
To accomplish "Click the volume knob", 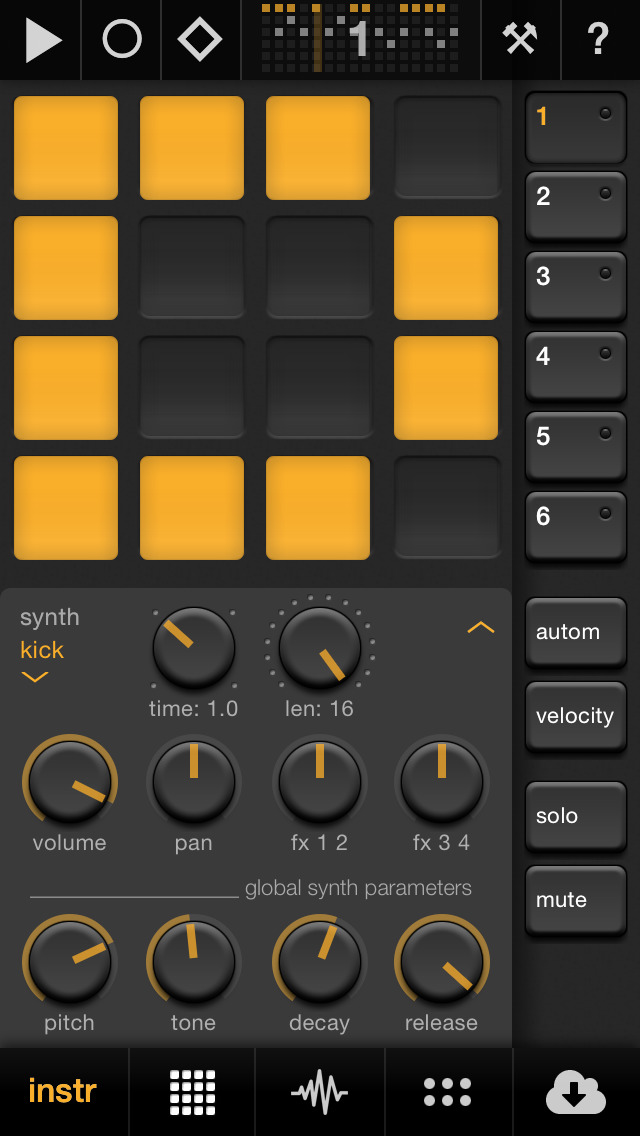I will click(x=70, y=782).
